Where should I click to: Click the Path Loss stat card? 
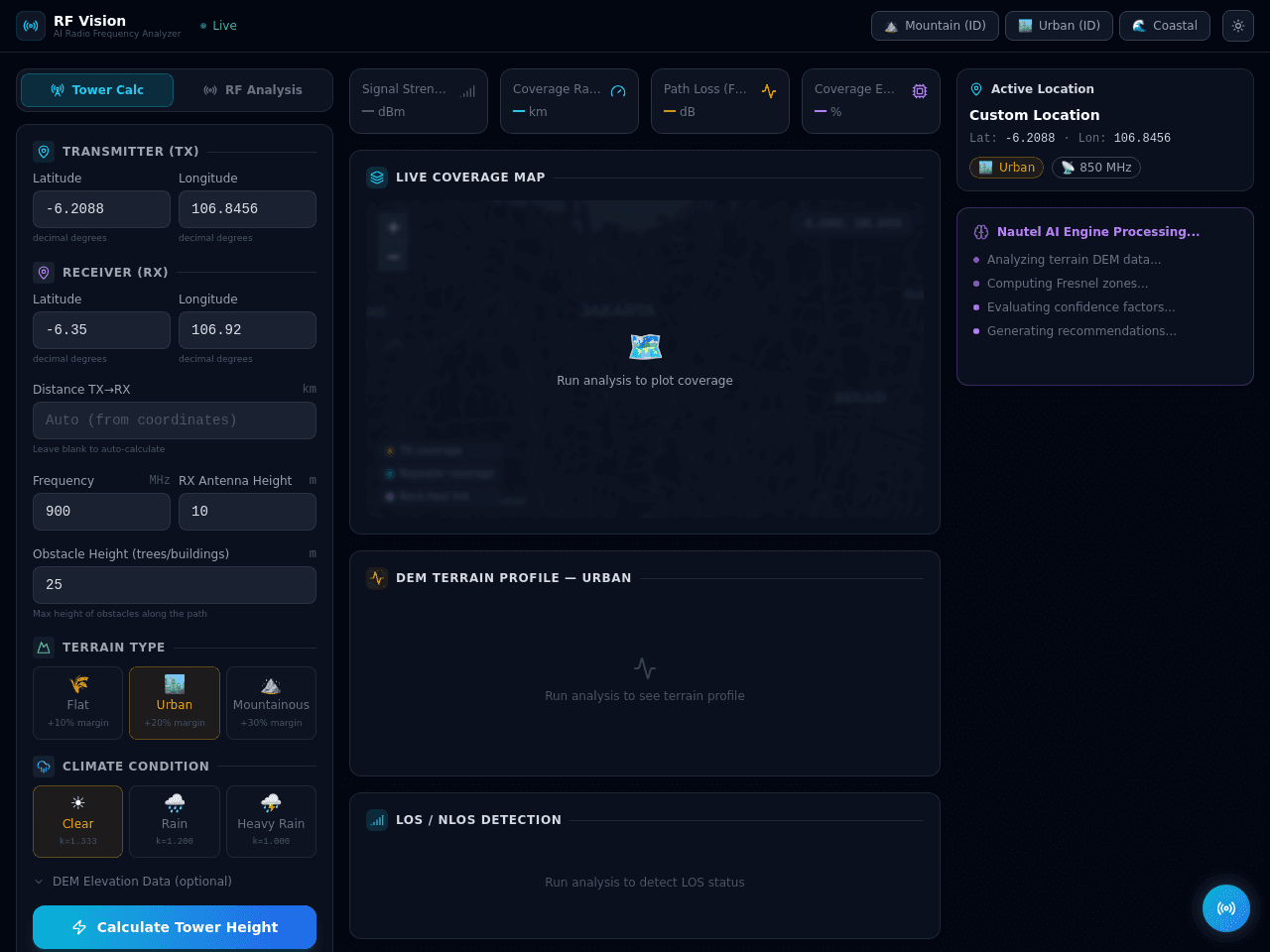[x=720, y=101]
